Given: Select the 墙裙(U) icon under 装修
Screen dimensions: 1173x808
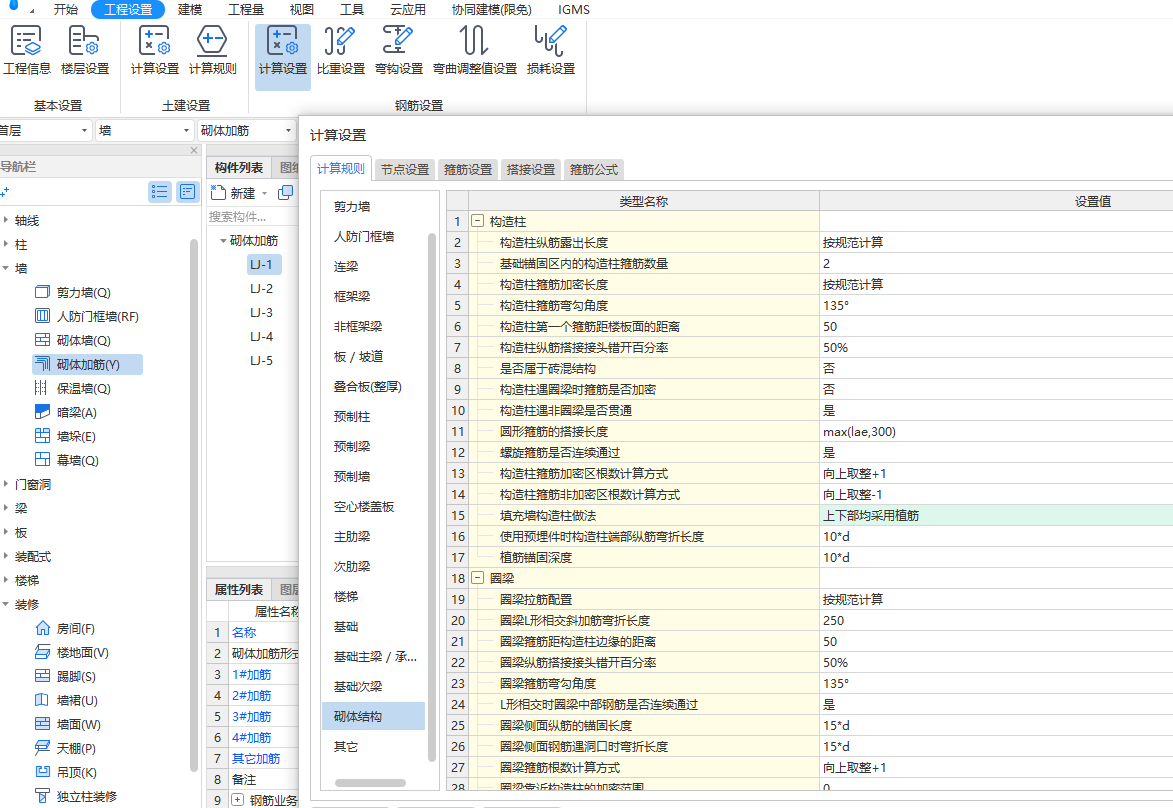Looking at the screenshot, I should point(43,700).
